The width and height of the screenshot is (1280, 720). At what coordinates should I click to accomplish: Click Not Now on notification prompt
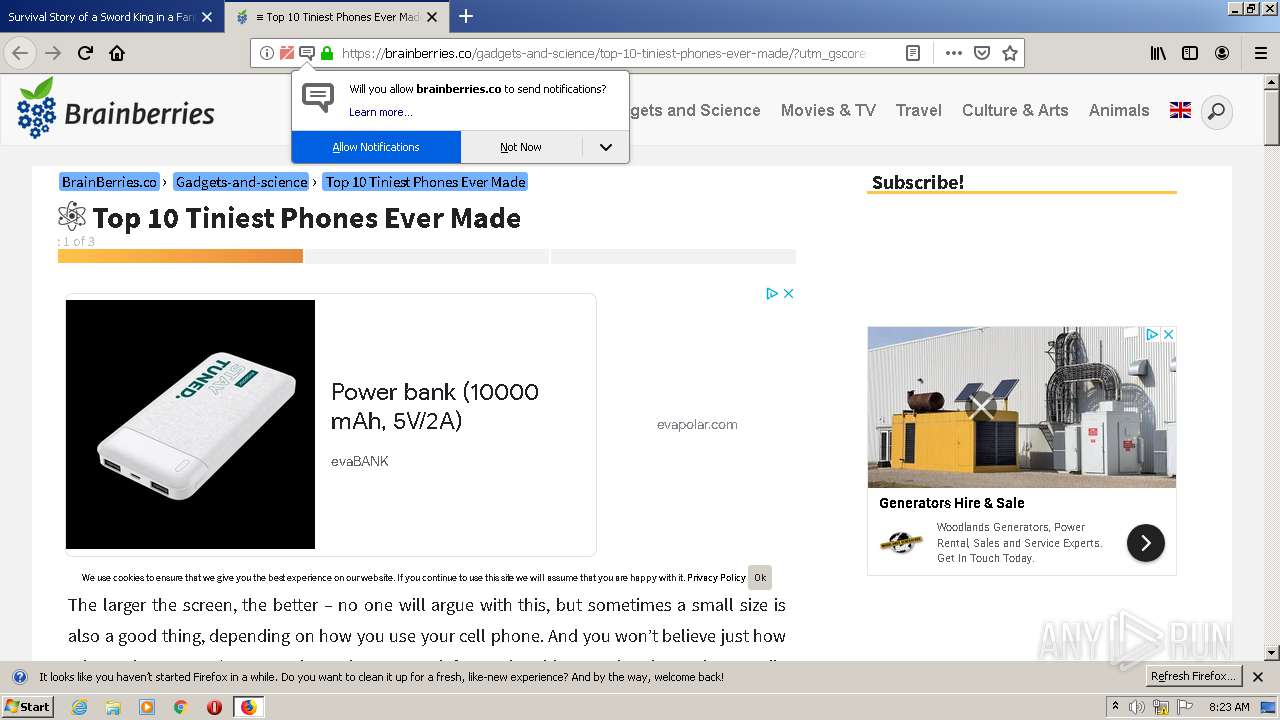(x=521, y=147)
